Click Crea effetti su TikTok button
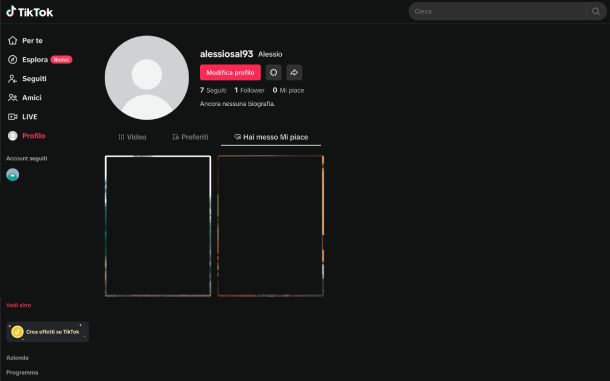Image resolution: width=610 pixels, height=381 pixels. pyautogui.click(x=47, y=332)
